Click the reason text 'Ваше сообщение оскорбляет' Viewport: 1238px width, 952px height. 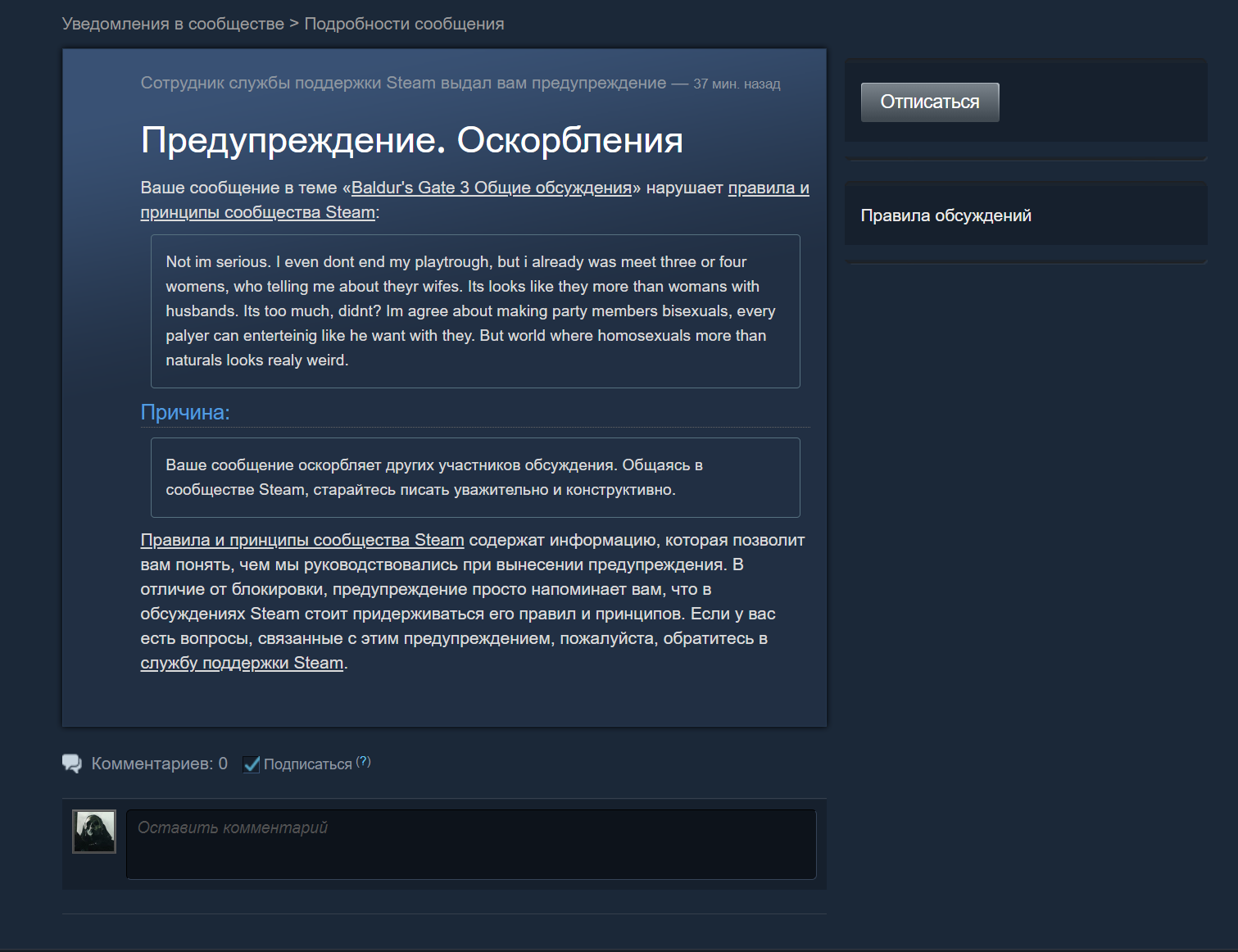[x=475, y=478]
